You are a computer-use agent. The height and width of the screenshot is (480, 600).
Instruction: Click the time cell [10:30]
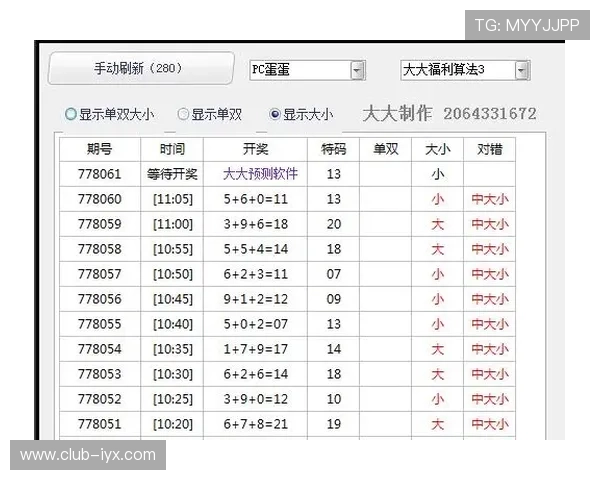click(x=173, y=374)
